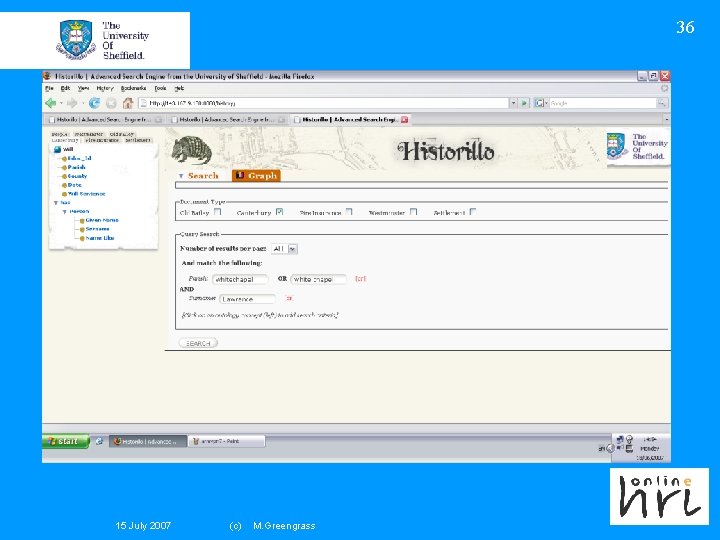The height and width of the screenshot is (540, 720).
Task: Click the Go arrow beside the address bar
Action: tap(524, 103)
